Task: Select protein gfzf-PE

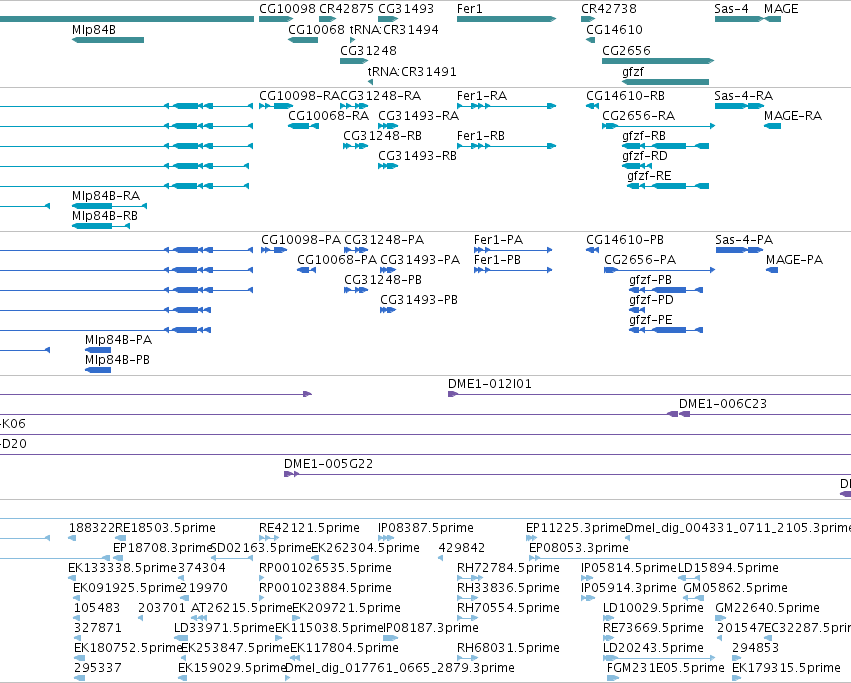Action: click(651, 320)
